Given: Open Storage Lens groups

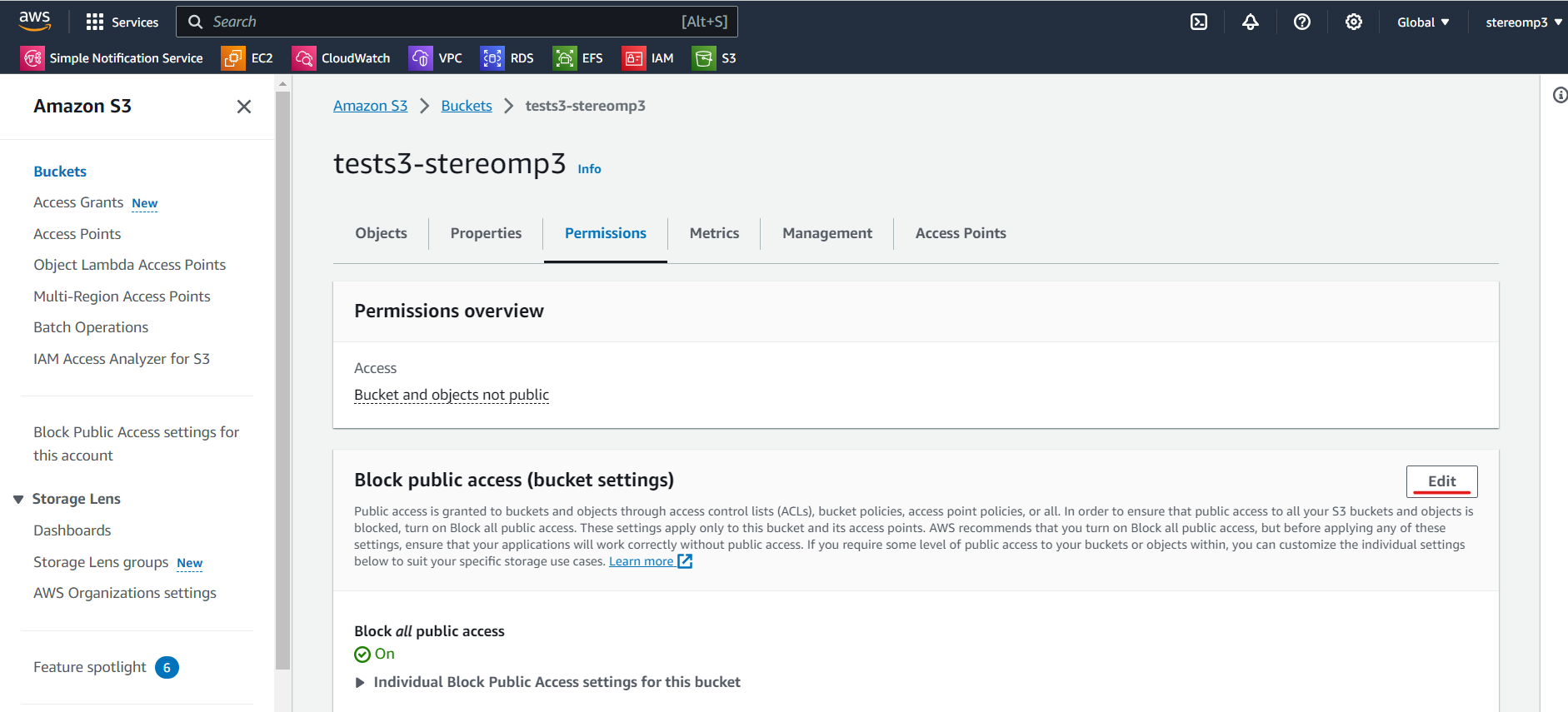Looking at the screenshot, I should coord(101,562).
